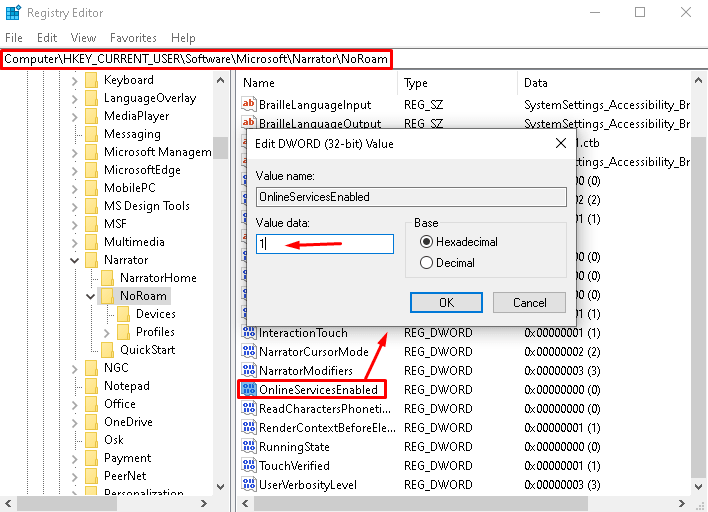Viewport: 708px width, 512px height.
Task: Click the RunningState DWORD icon
Action: coord(249,446)
